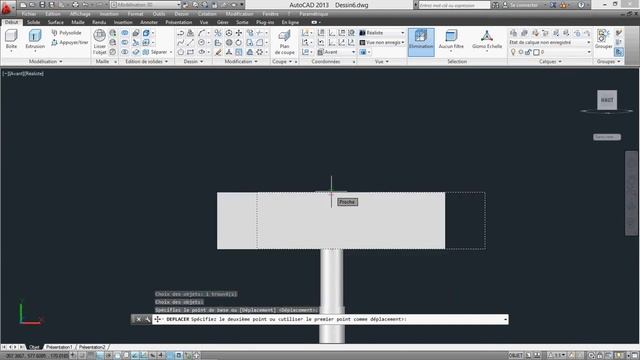Screen dimensions: 640x360
Task: Switch to the Maille ribbon tab
Action: [78, 22]
